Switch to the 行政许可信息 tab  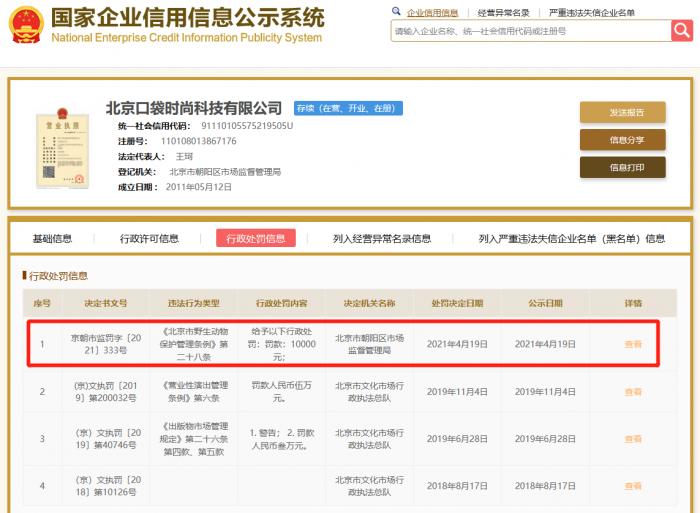149,238
